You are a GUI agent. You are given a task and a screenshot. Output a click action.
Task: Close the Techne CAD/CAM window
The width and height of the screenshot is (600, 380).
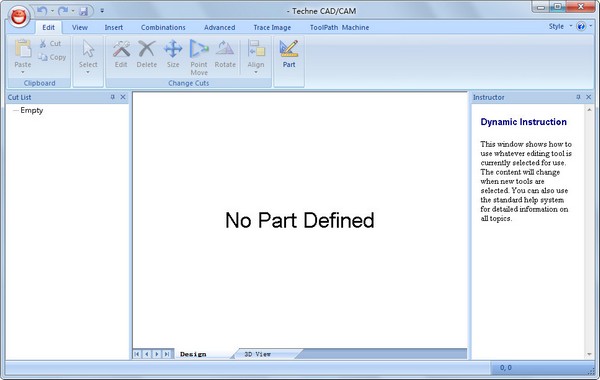[x=580, y=7]
